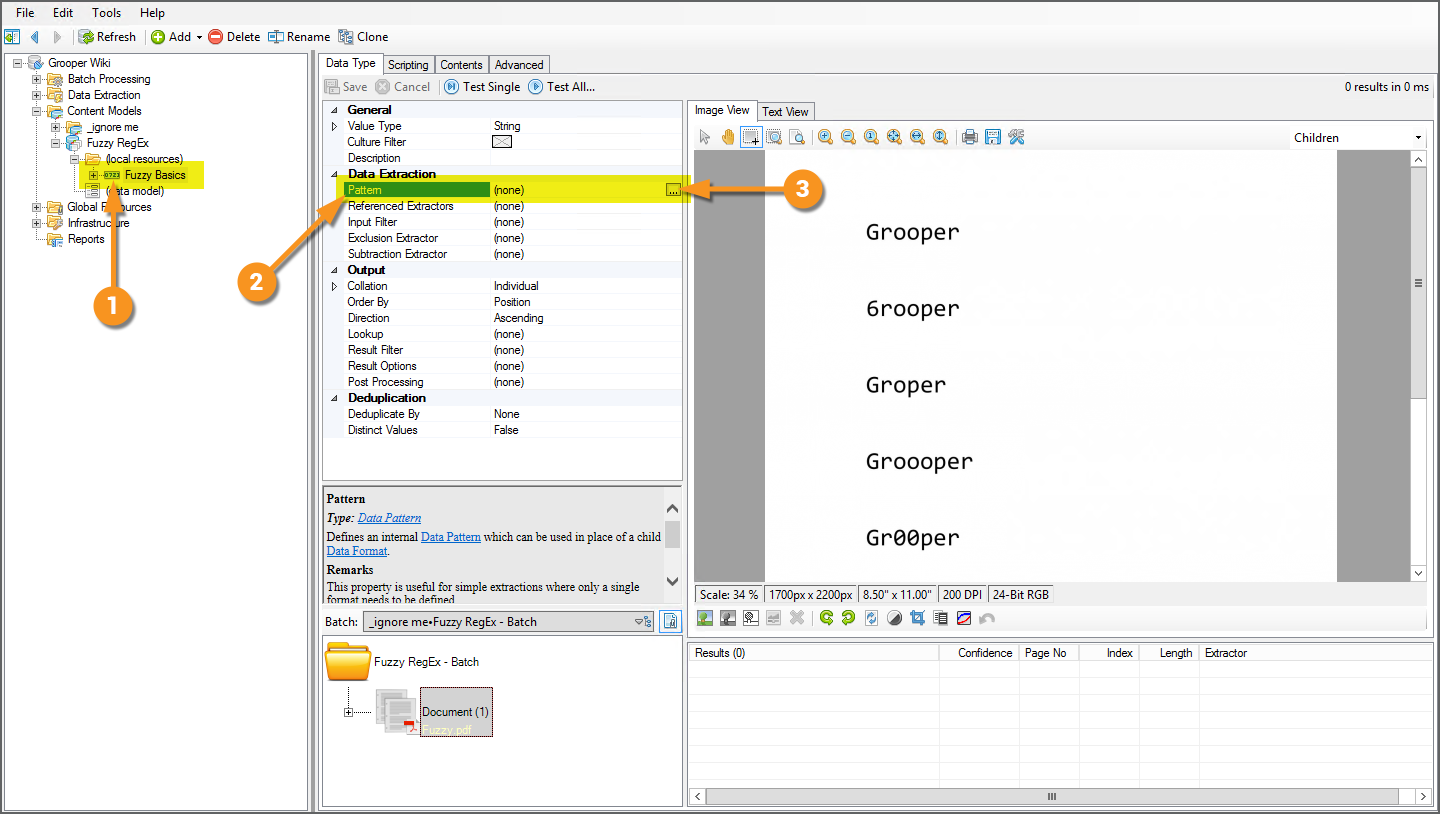Open the wrench and hammer settings icon

pos(1017,137)
